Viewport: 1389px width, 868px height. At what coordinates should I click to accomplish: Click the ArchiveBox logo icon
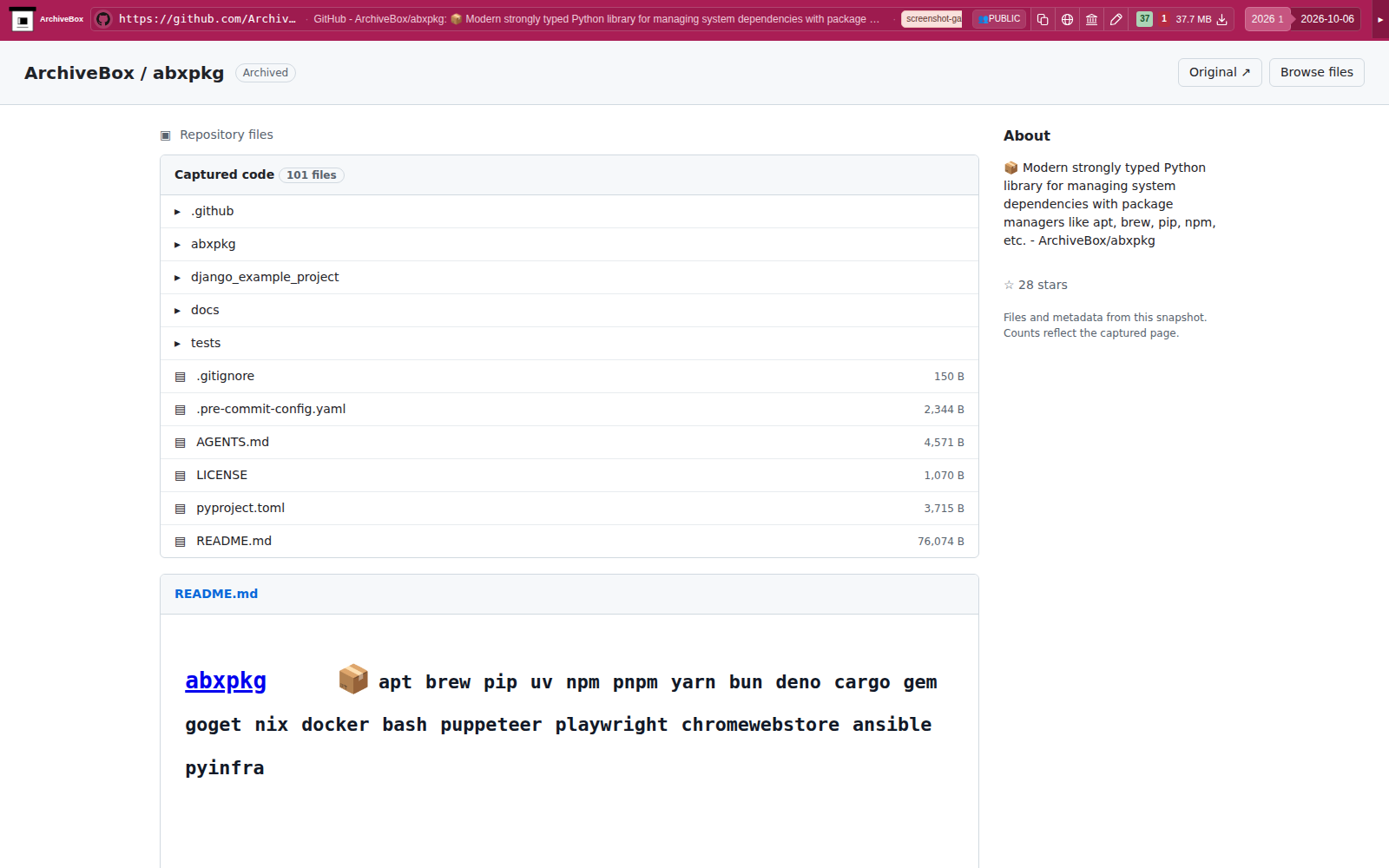point(23,19)
